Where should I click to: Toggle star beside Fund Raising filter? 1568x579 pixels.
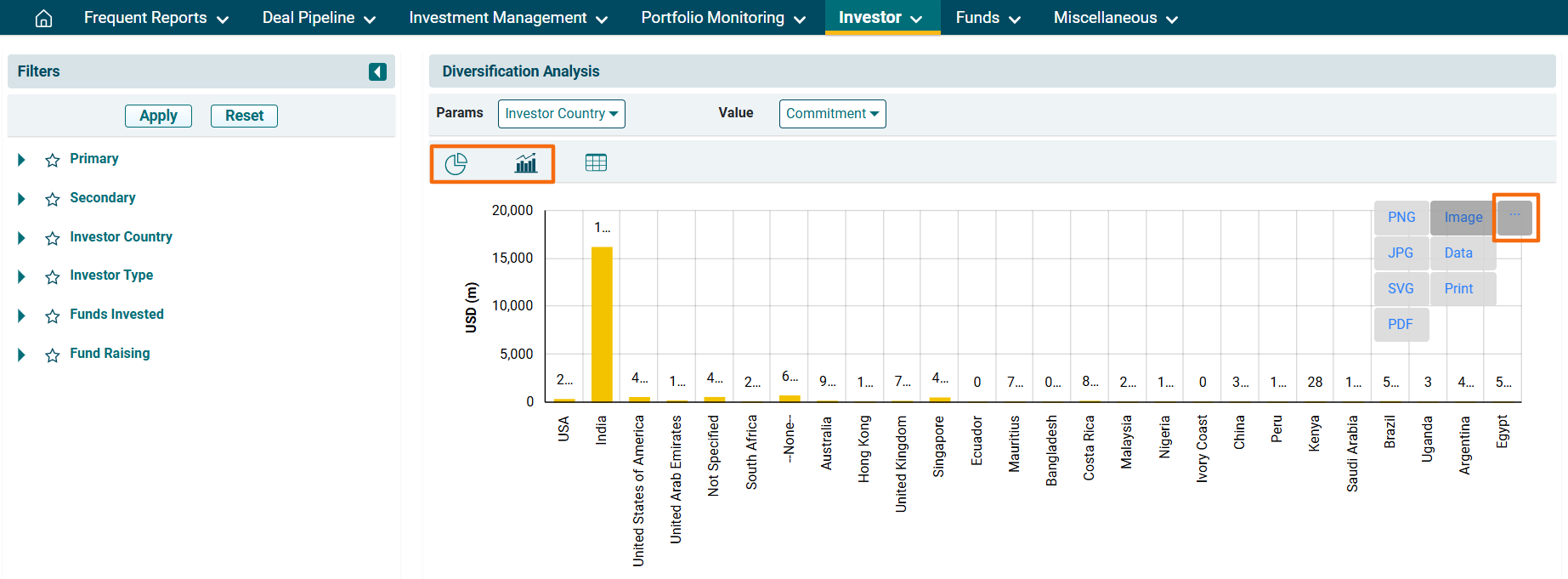(x=53, y=355)
